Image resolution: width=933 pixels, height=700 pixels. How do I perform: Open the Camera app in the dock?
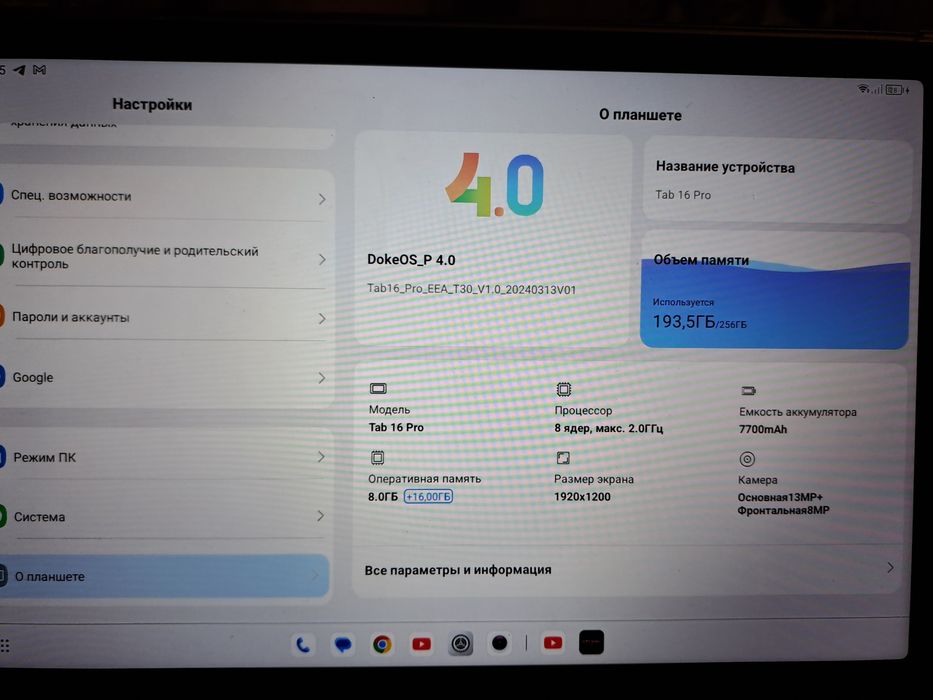click(x=500, y=643)
